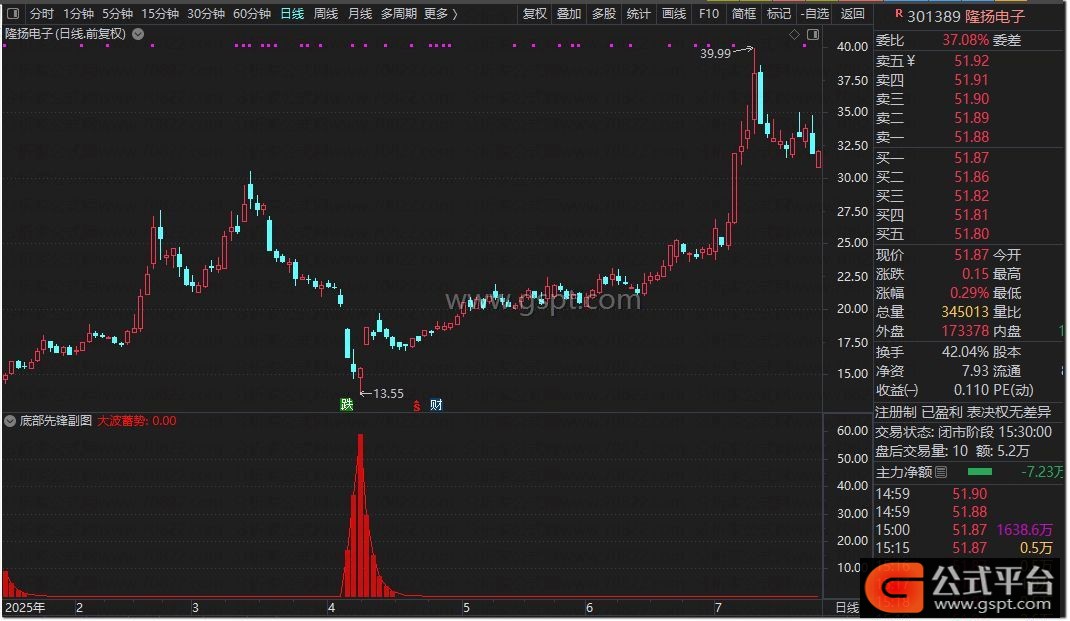Switch chart to 周线 weekly period
Viewport: 1070px width, 621px height.
click(326, 14)
